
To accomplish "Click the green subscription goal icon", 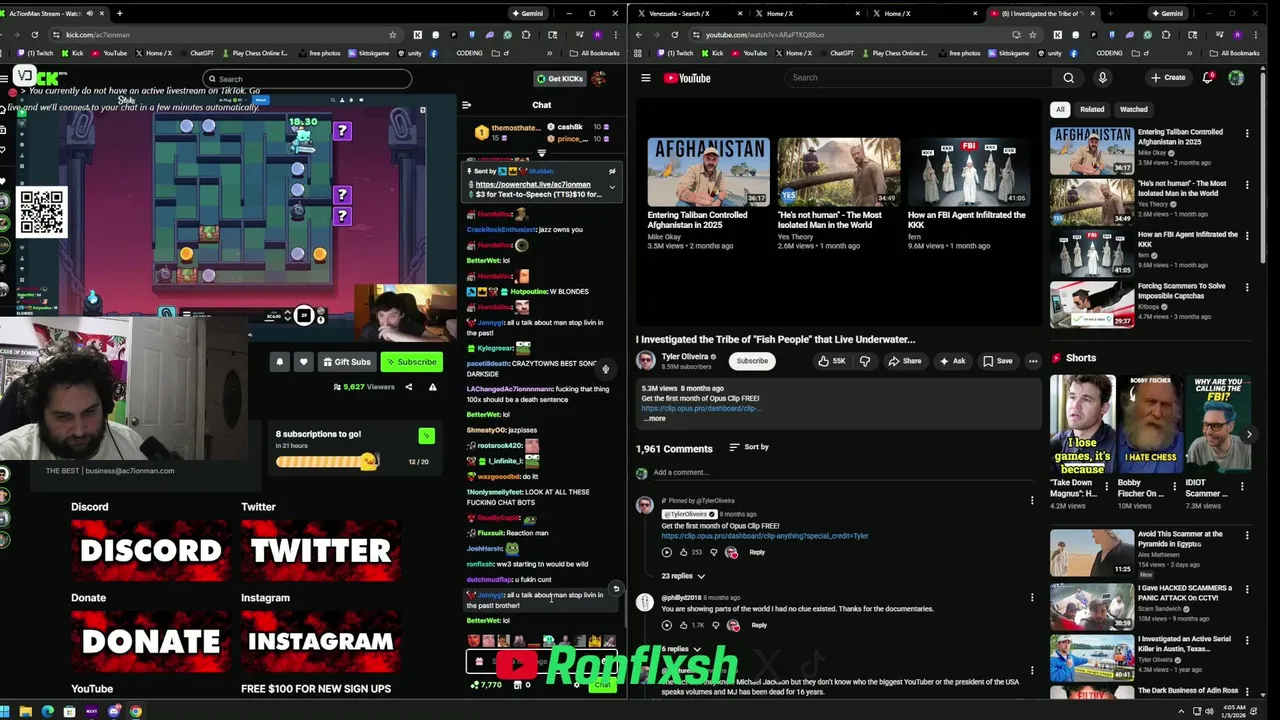I will (427, 435).
